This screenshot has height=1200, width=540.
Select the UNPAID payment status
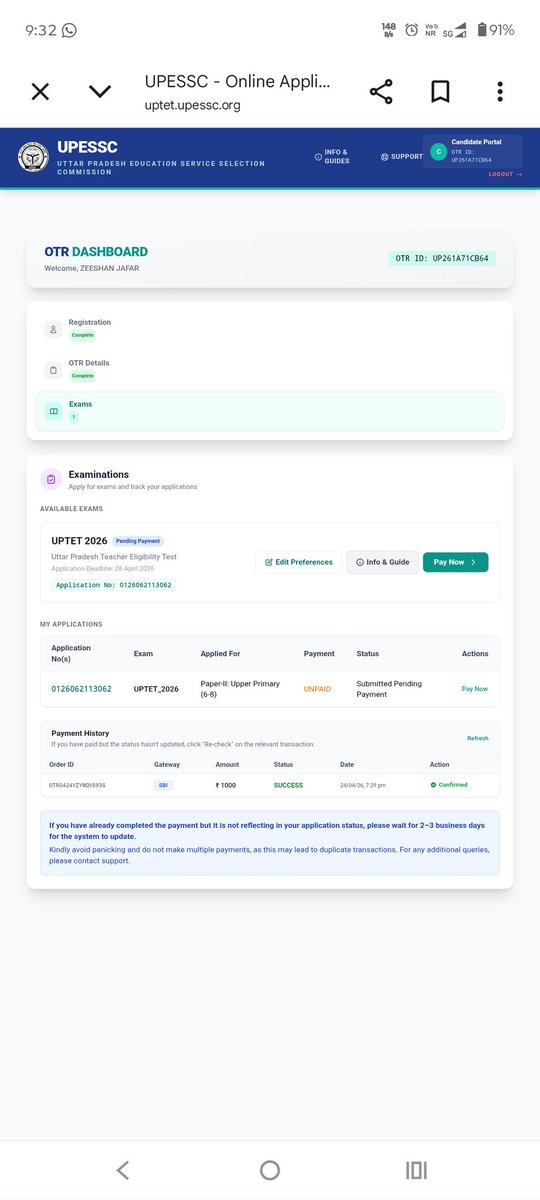coord(317,689)
